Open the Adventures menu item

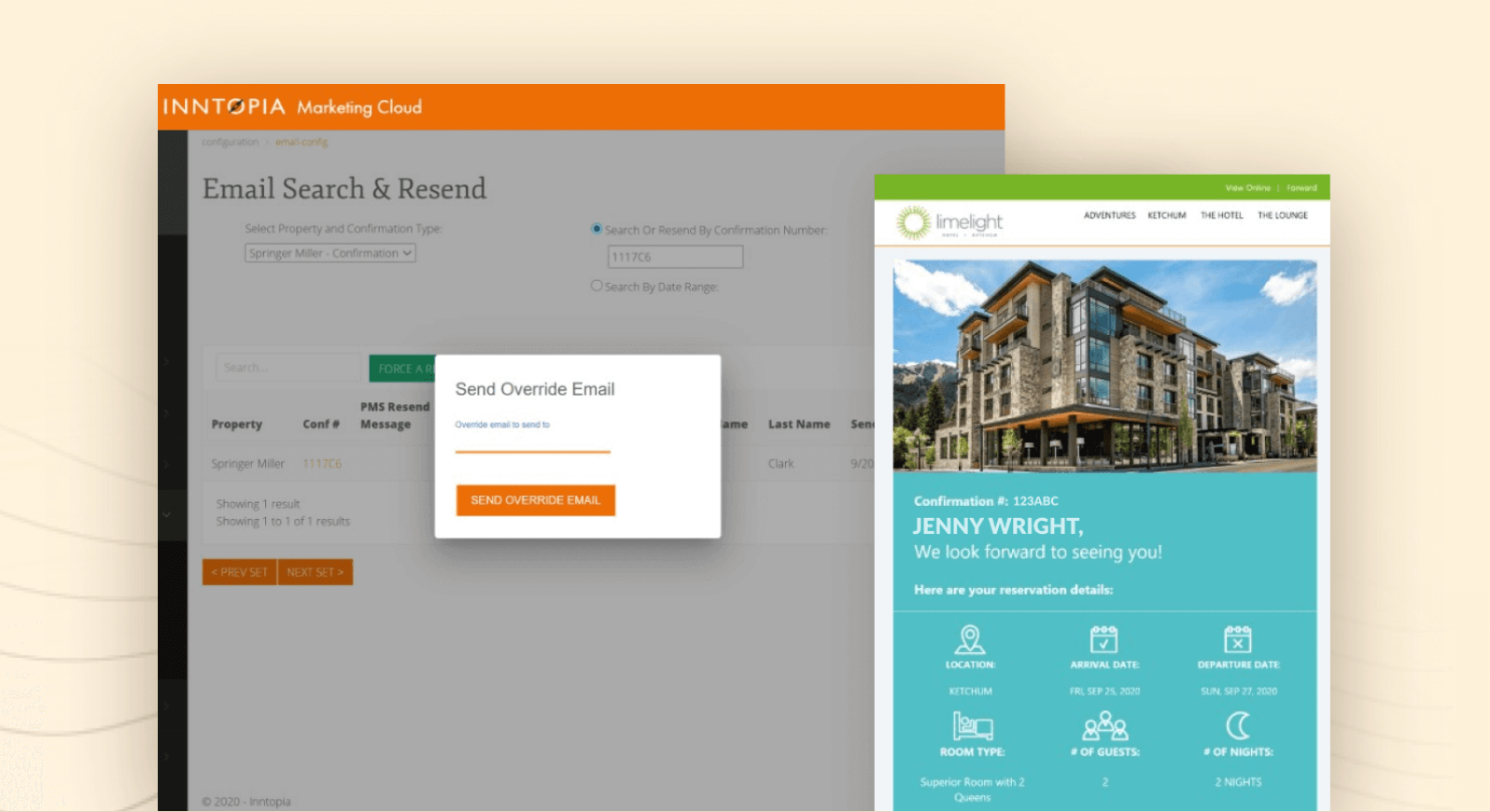[1109, 216]
